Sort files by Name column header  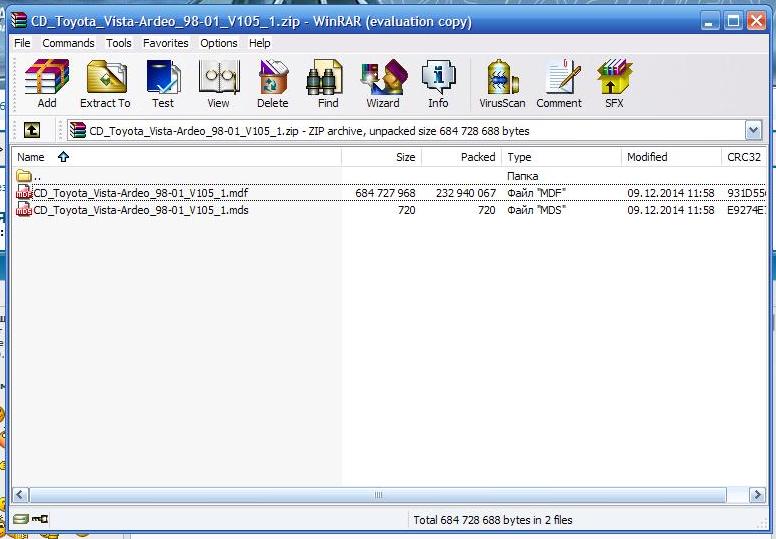tap(32, 157)
